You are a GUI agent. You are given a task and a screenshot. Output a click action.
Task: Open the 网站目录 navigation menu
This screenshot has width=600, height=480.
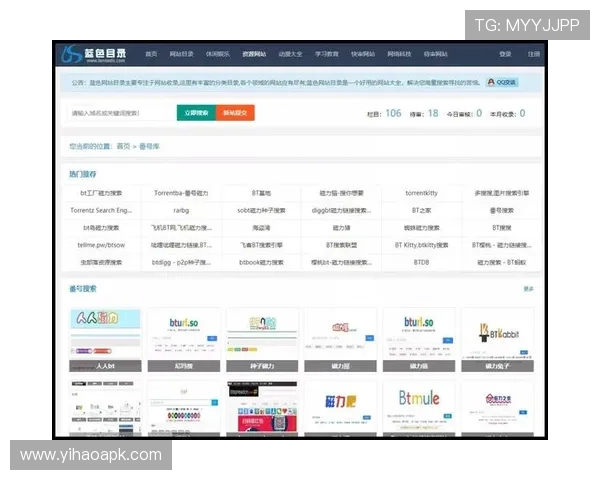click(181, 54)
